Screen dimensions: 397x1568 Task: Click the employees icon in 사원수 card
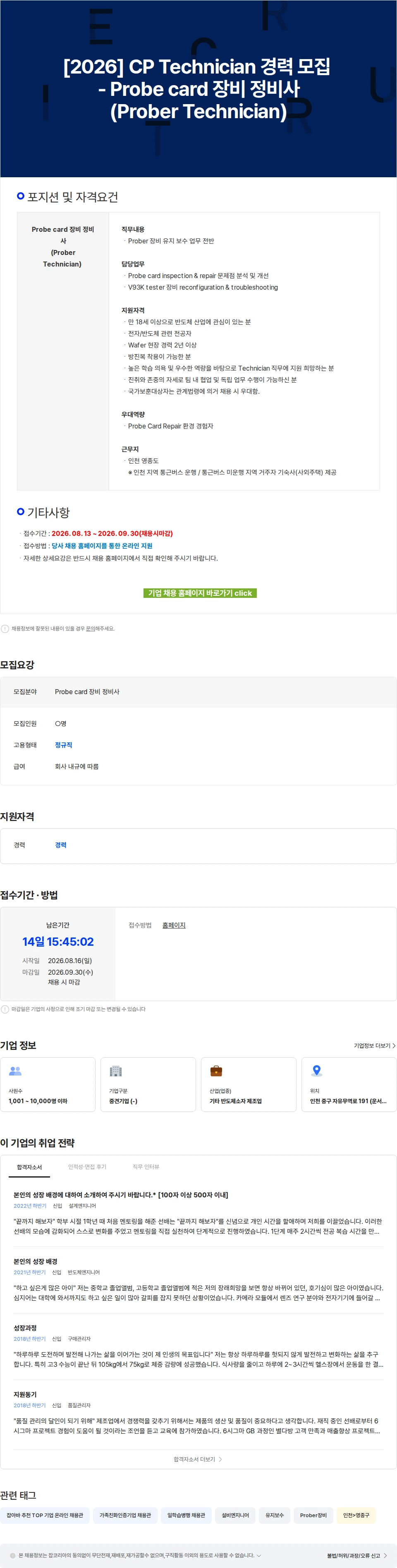coord(15,1071)
